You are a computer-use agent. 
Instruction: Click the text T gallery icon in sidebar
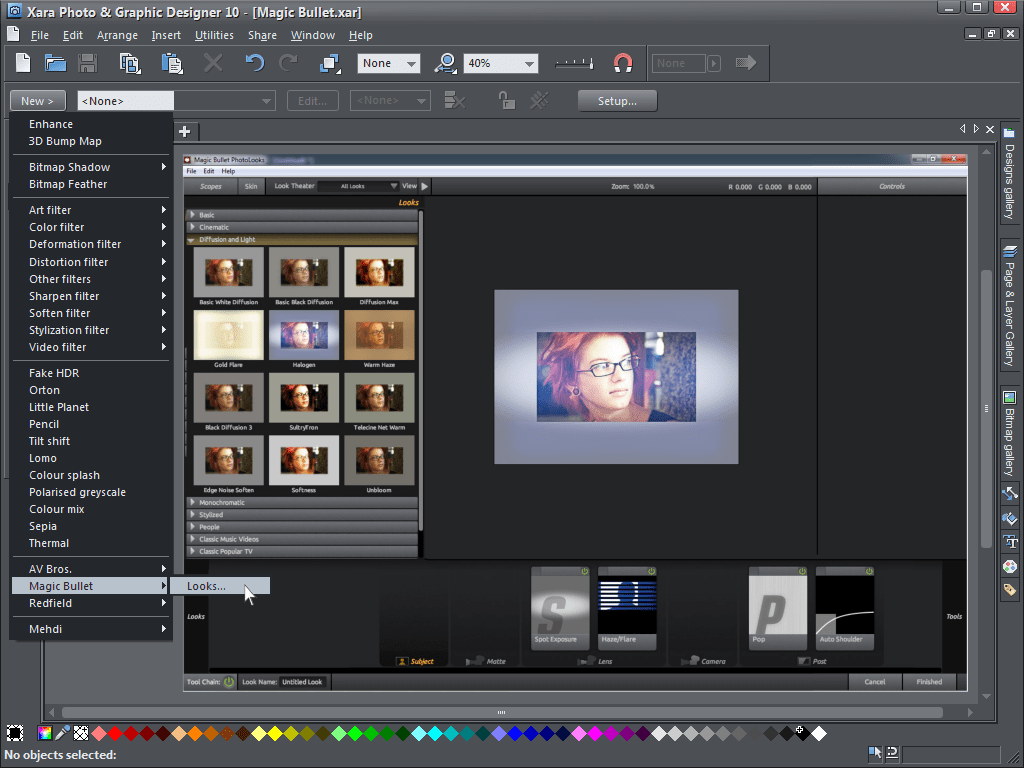pyautogui.click(x=1010, y=541)
